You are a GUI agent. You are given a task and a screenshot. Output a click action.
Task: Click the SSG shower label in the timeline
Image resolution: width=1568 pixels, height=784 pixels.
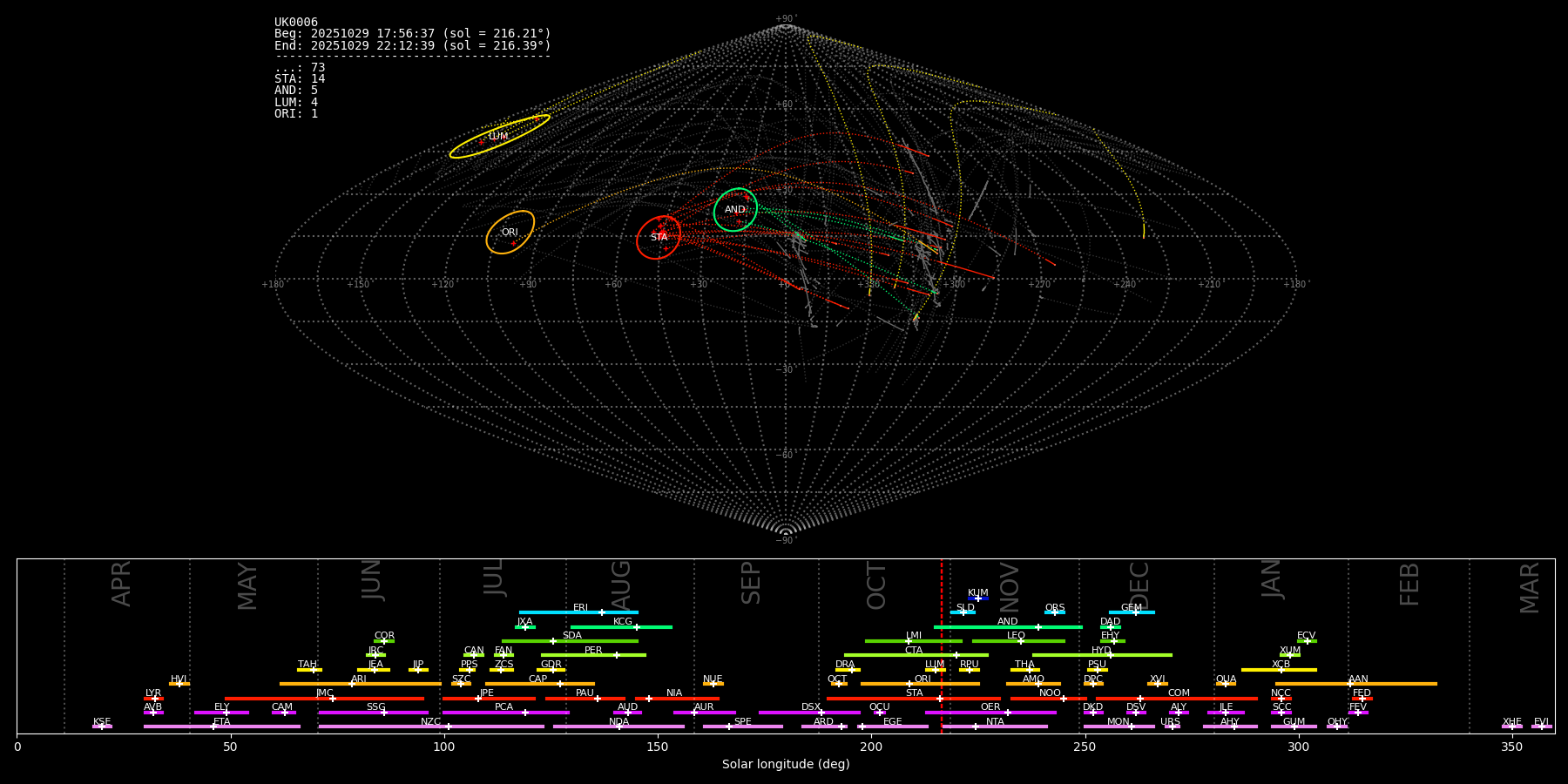[376, 707]
